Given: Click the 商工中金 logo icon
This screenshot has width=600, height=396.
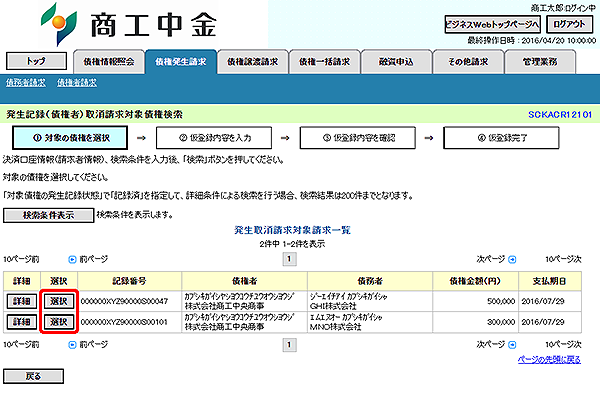Looking at the screenshot, I should click(x=59, y=24).
